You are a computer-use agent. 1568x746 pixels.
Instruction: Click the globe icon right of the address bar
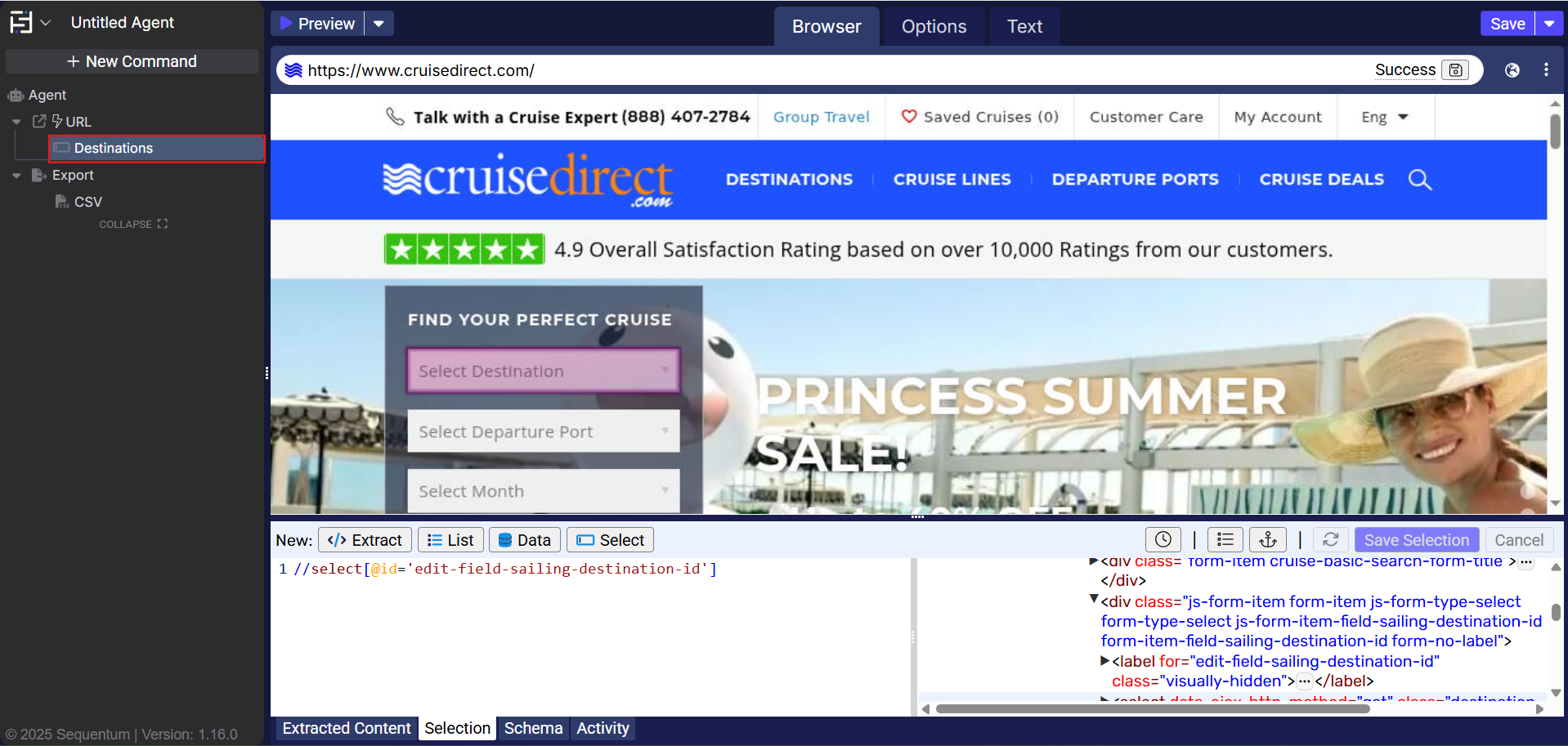pos(1512,70)
